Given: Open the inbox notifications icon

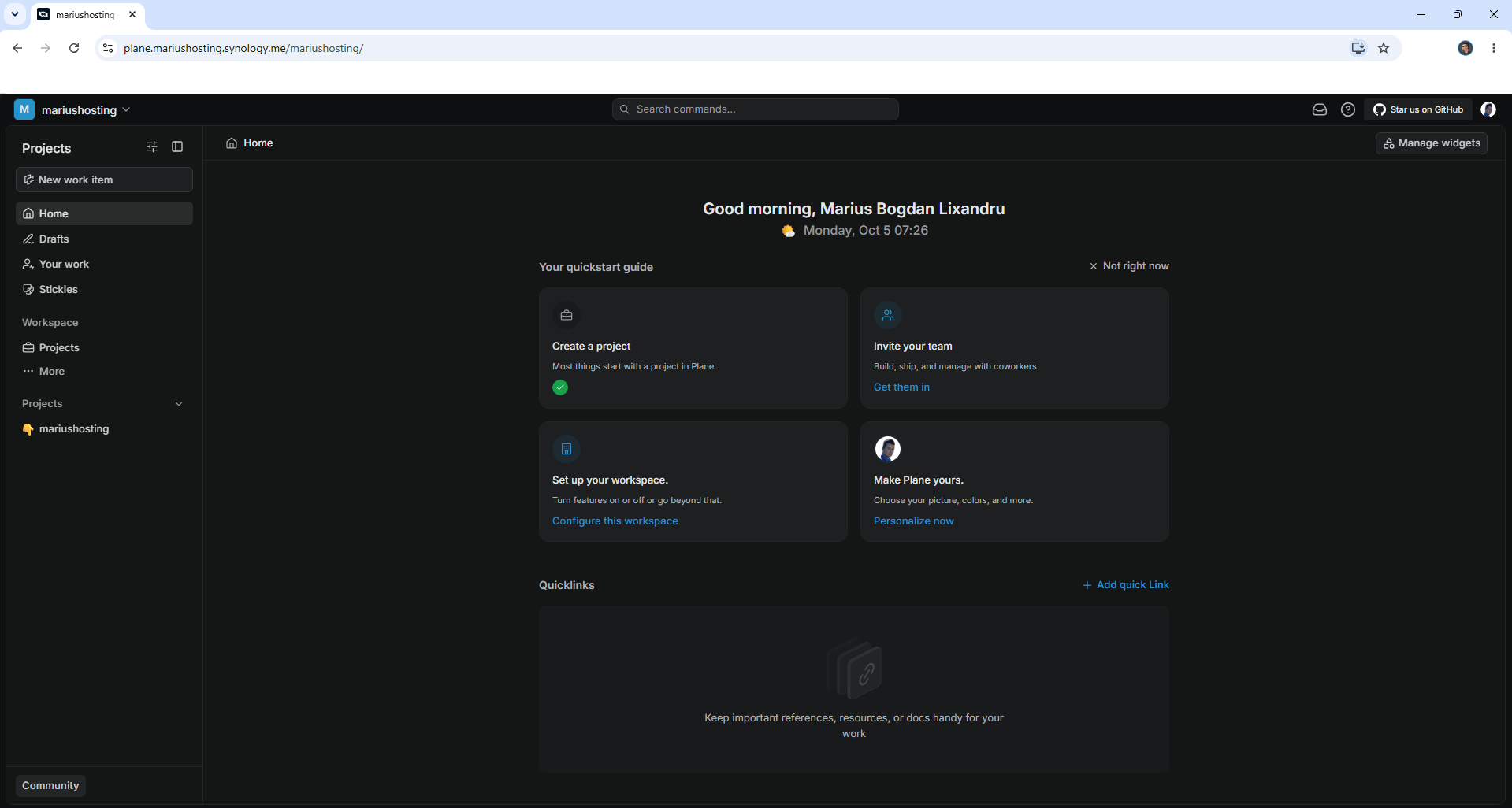Looking at the screenshot, I should (x=1320, y=109).
